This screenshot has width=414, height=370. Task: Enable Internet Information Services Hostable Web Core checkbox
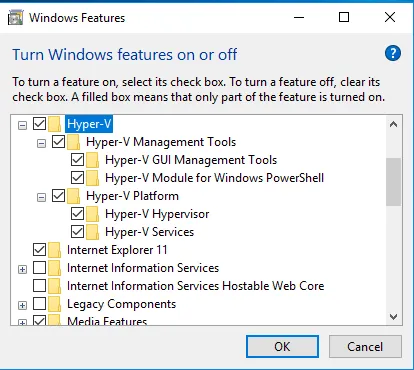point(39,286)
